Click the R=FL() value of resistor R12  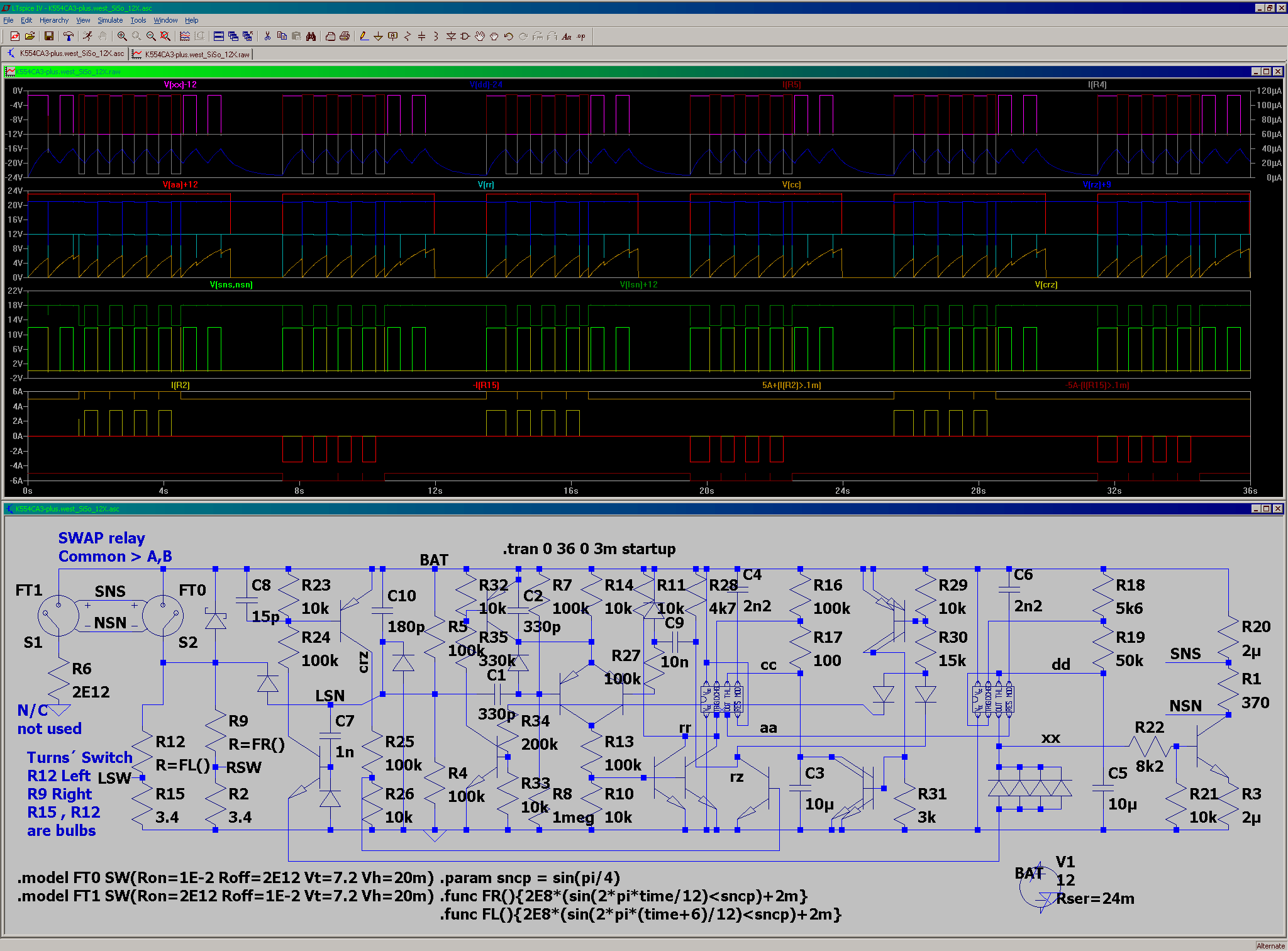183,765
